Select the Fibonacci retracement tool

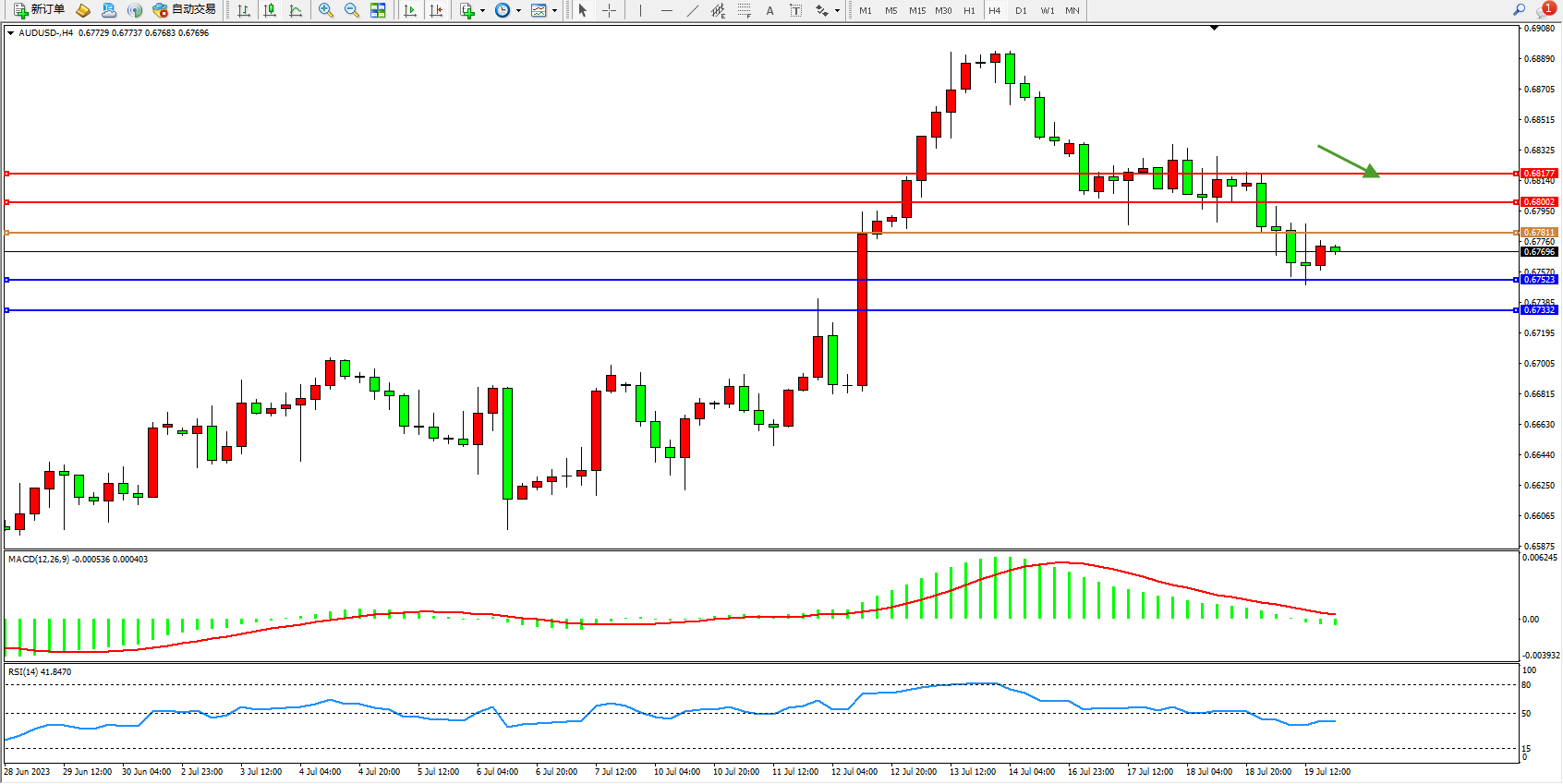click(x=745, y=10)
